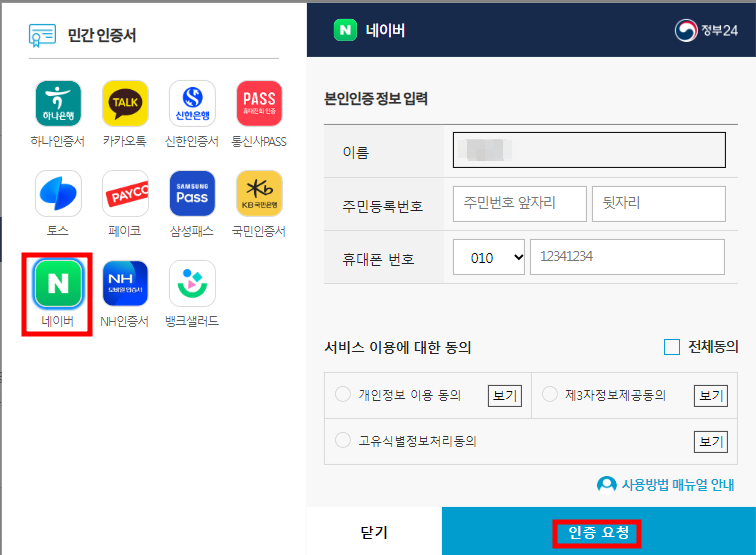Choose the 통신사PASS icon
The image size is (756, 555).
(259, 104)
